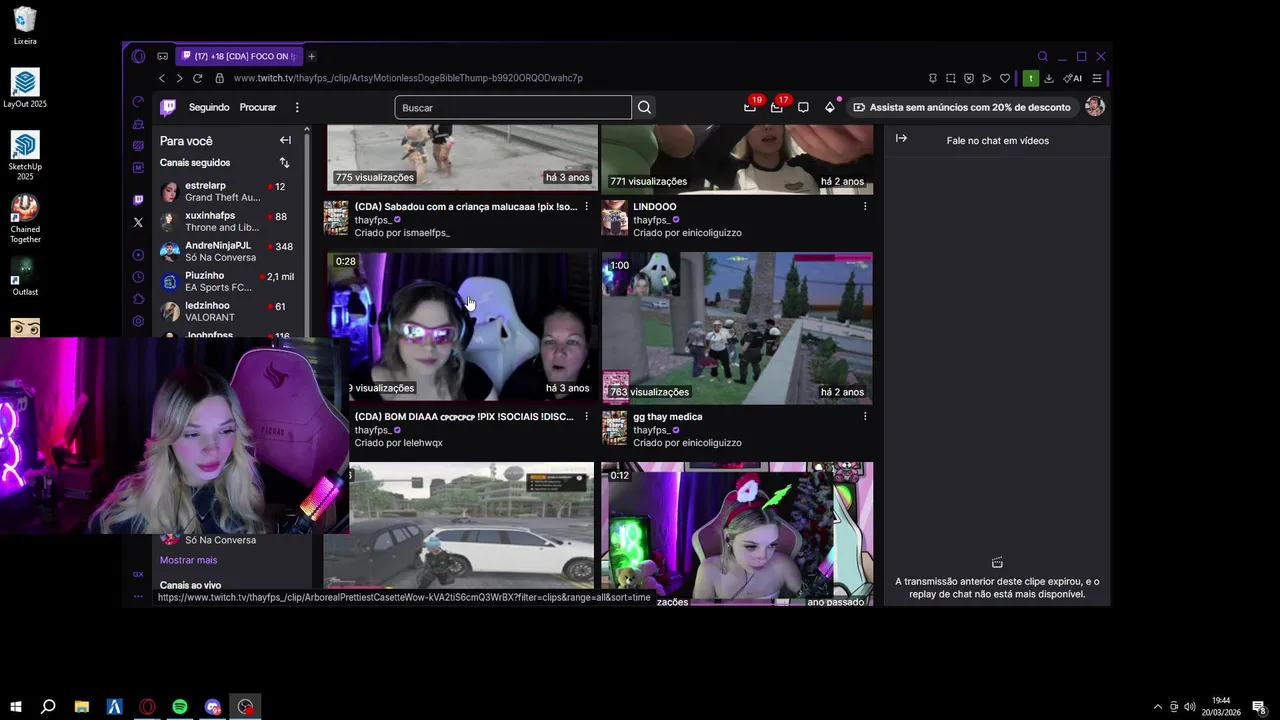Screen dimensions: 1280x720
Task: Open Twitch icon with 17 badge
Action: [x=776, y=107]
